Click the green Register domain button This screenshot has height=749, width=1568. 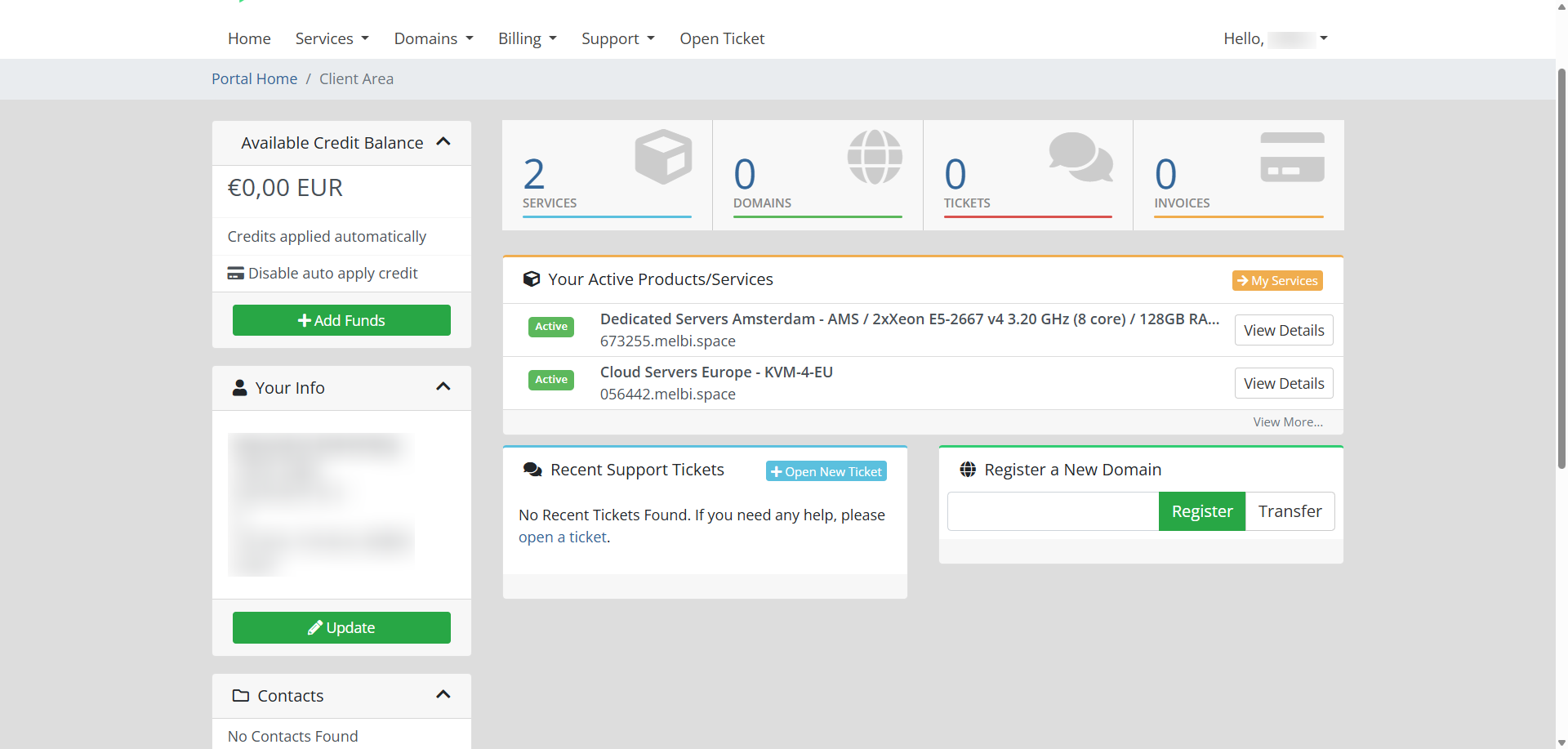click(x=1202, y=511)
